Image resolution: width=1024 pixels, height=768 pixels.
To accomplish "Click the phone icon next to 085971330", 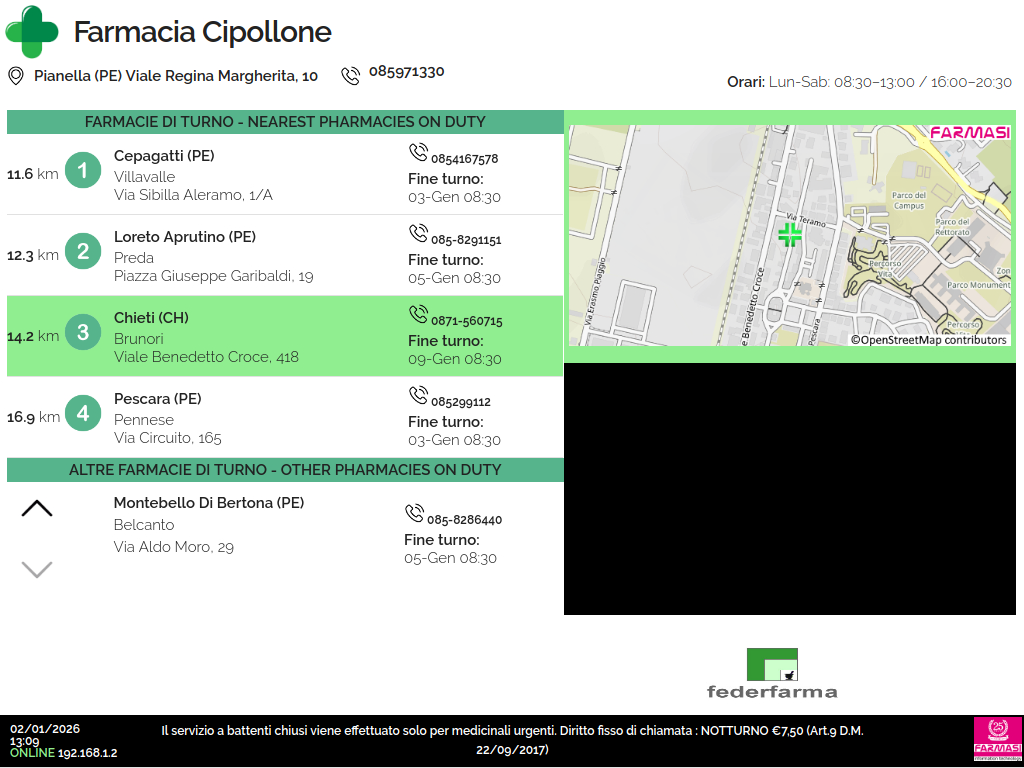I will click(350, 76).
